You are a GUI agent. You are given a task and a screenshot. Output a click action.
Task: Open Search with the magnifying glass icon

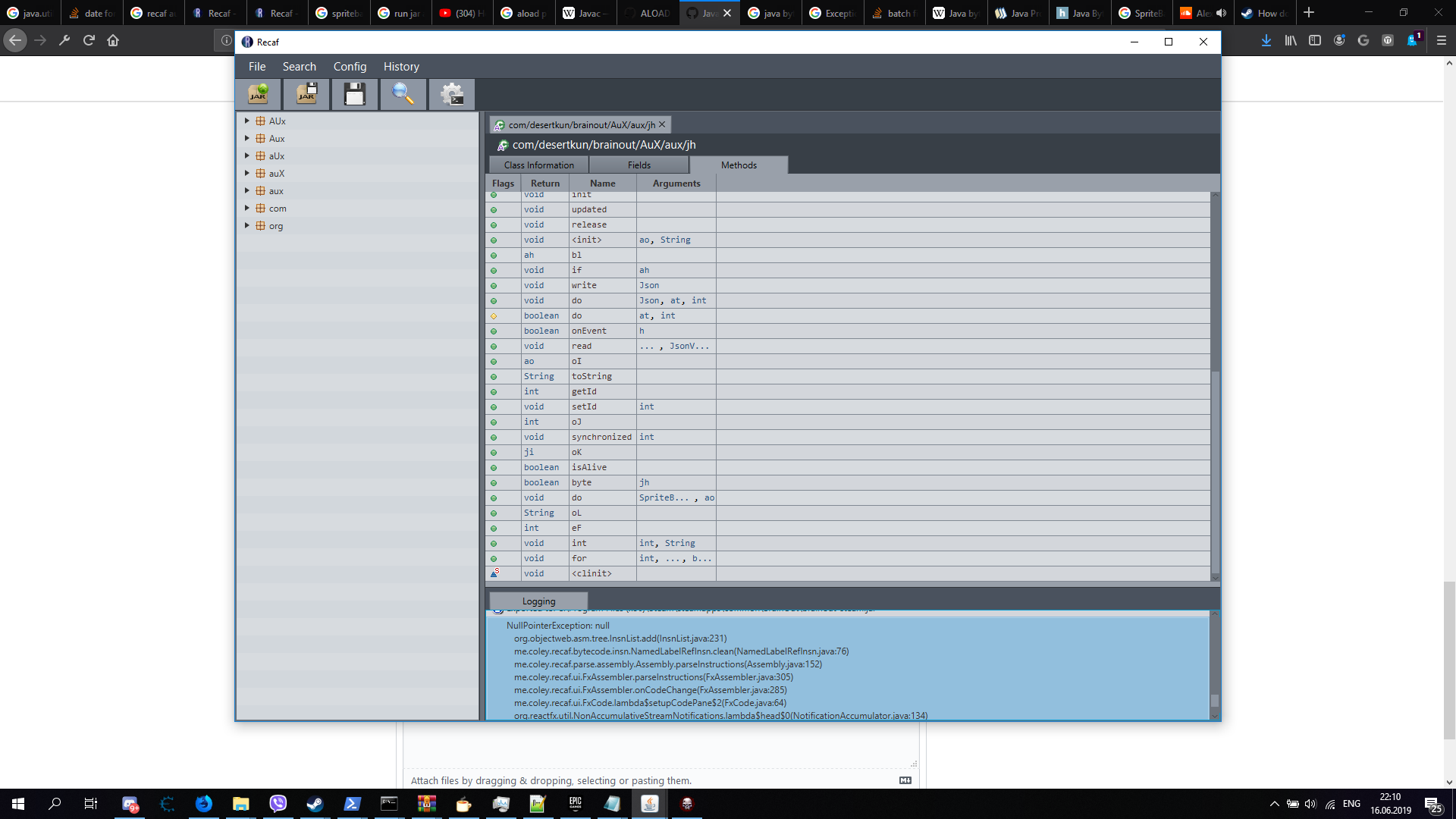[403, 94]
